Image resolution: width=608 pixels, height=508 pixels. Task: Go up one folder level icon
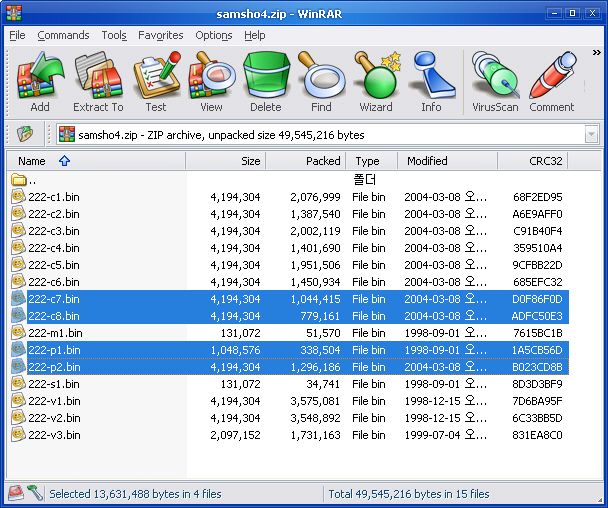25,135
